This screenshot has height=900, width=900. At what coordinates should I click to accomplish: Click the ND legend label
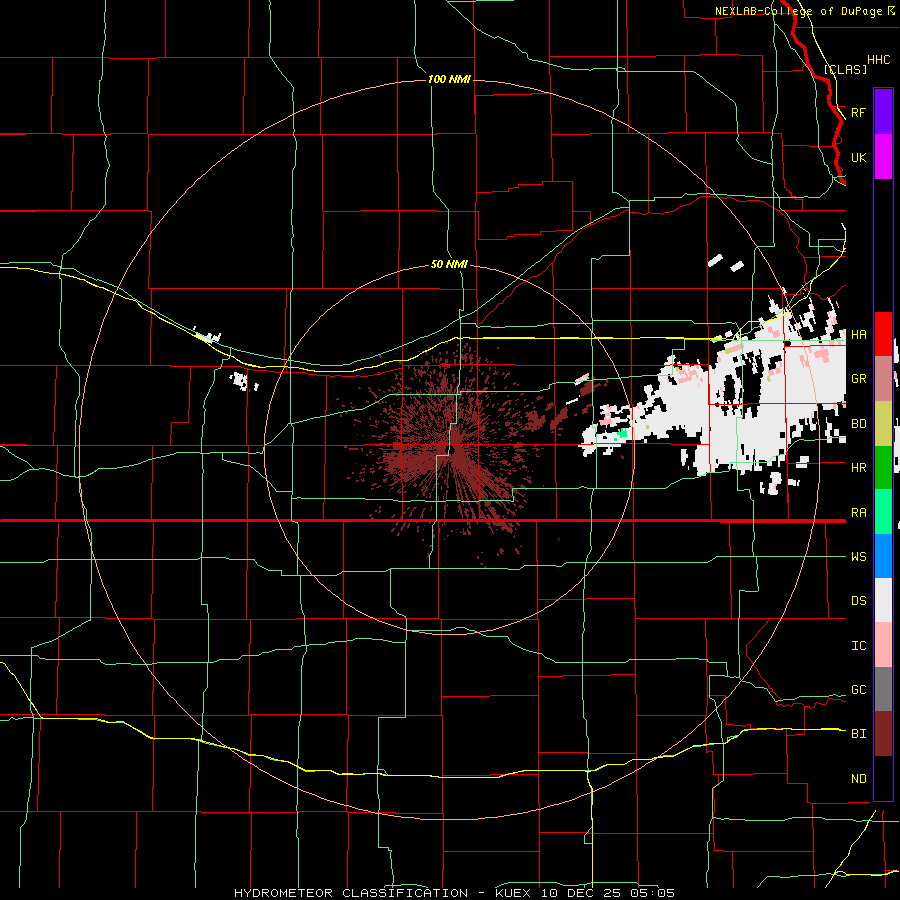pyautogui.click(x=858, y=779)
